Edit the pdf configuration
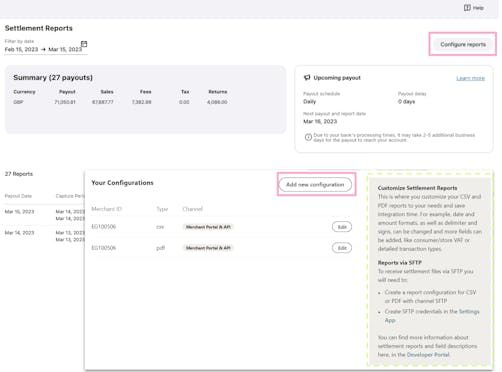This screenshot has height=372, width=502. point(342,248)
